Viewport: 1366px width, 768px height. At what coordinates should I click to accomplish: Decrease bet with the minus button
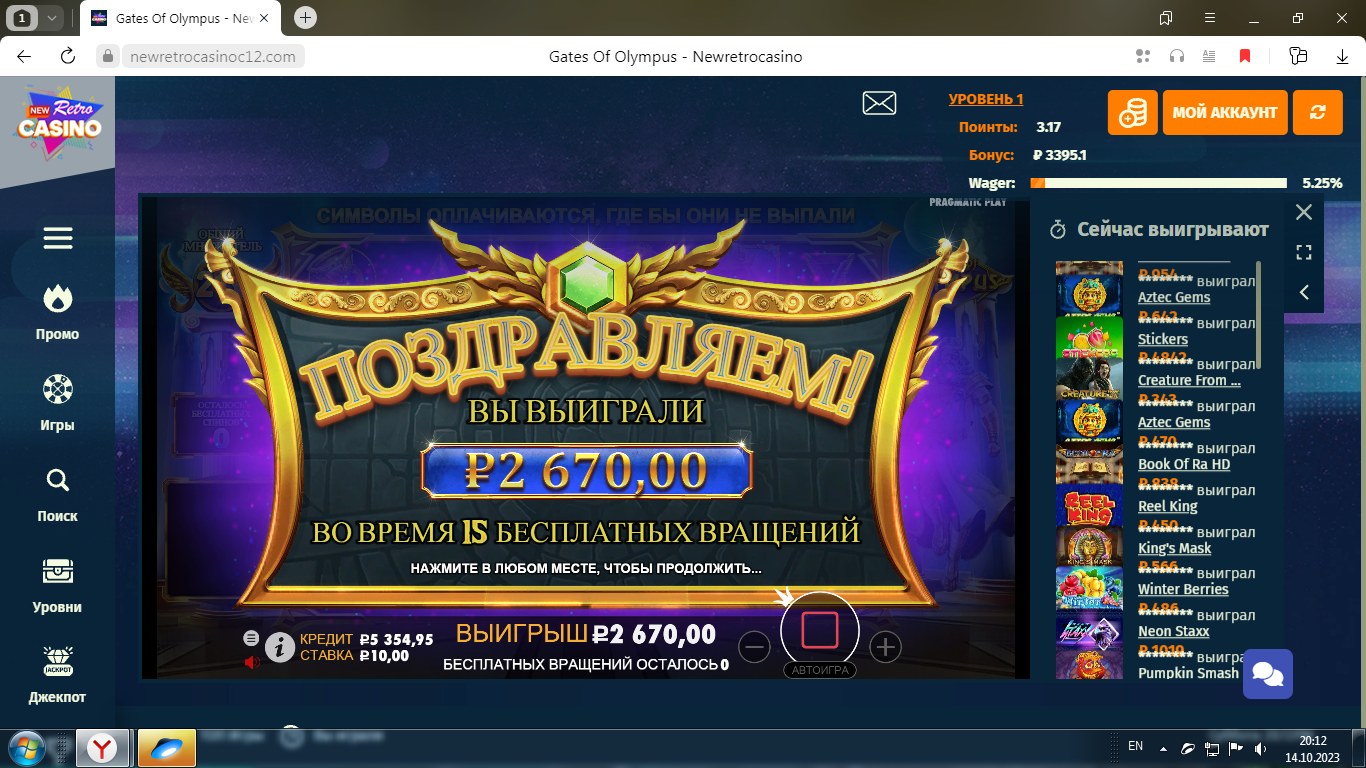(x=755, y=648)
